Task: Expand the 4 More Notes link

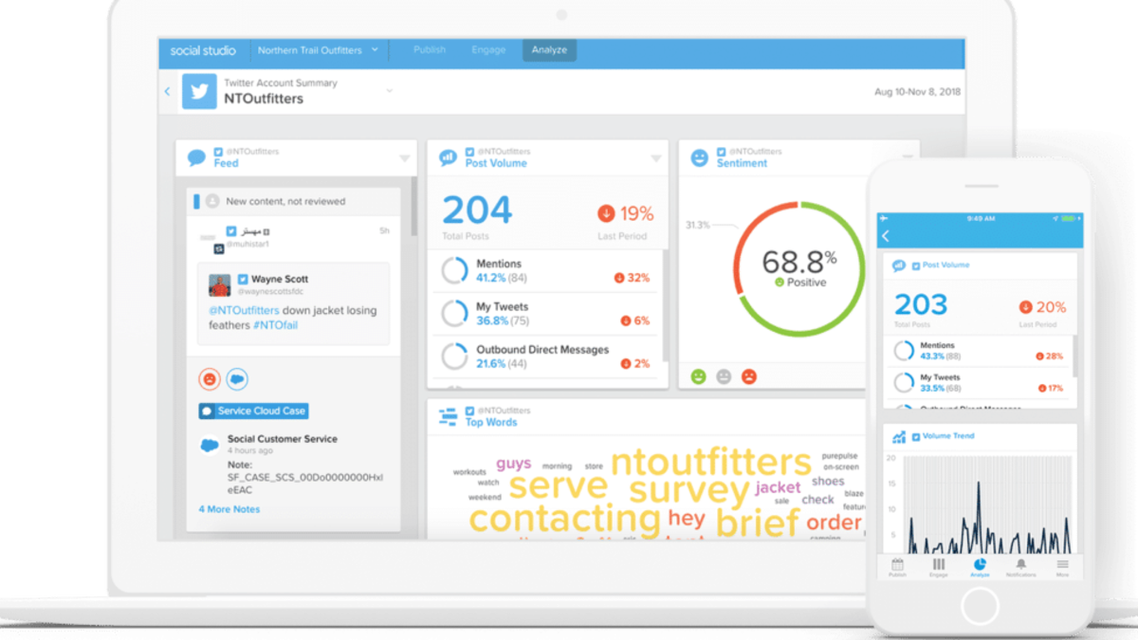Action: coord(229,509)
